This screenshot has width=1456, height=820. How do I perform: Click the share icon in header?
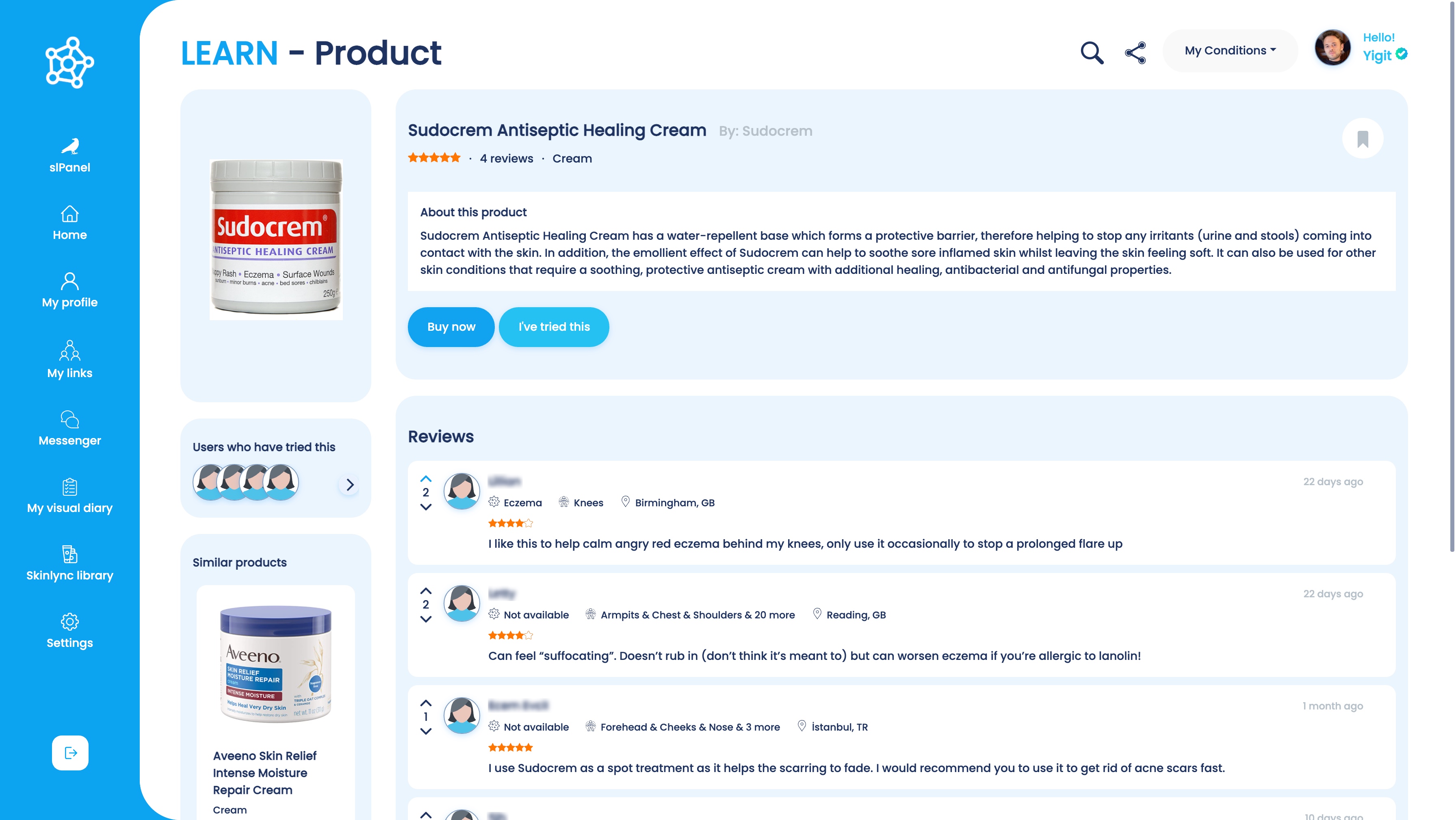(x=1135, y=52)
